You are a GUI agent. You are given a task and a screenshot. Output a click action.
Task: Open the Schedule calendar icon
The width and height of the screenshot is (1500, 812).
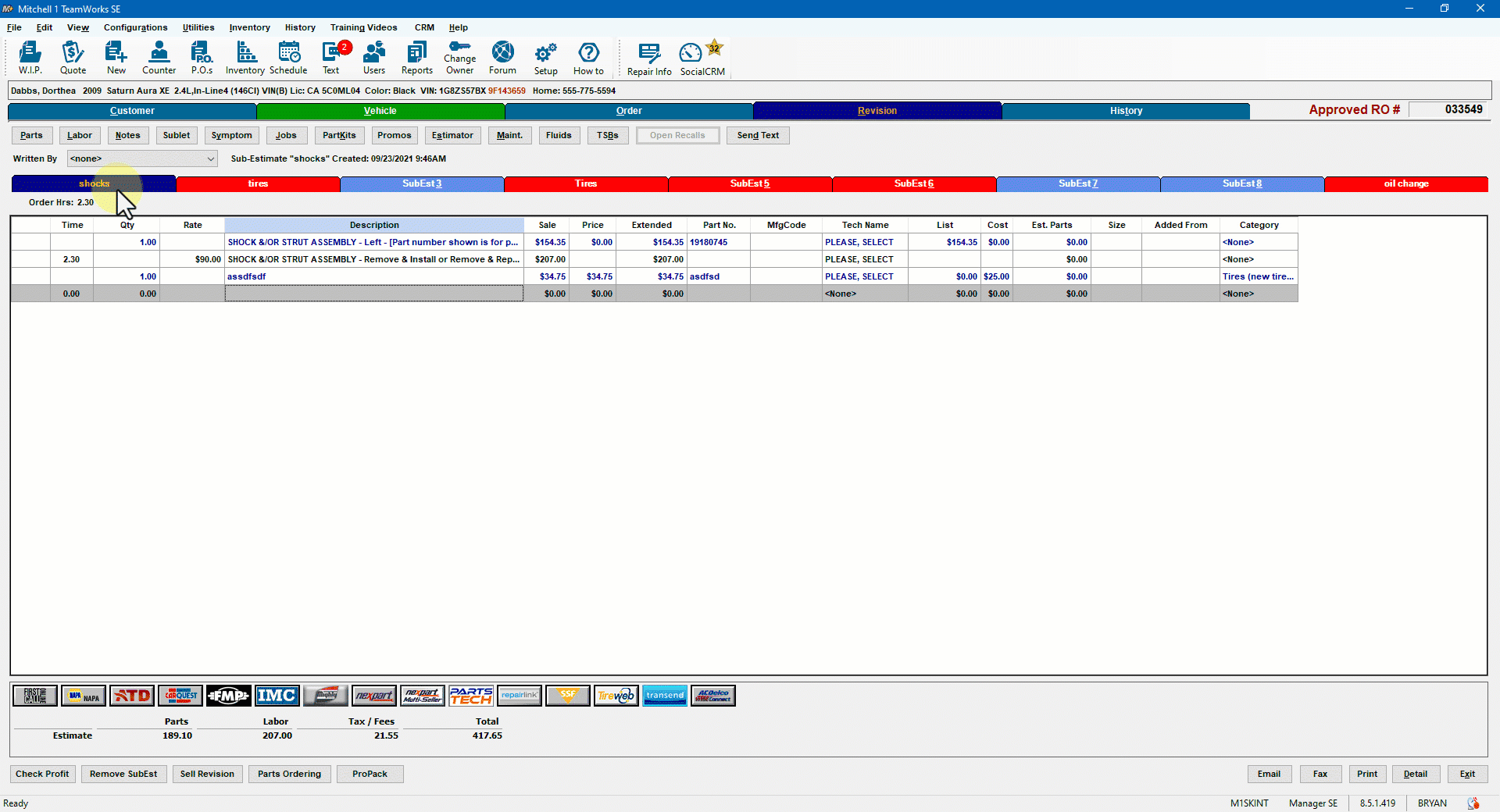(x=288, y=58)
